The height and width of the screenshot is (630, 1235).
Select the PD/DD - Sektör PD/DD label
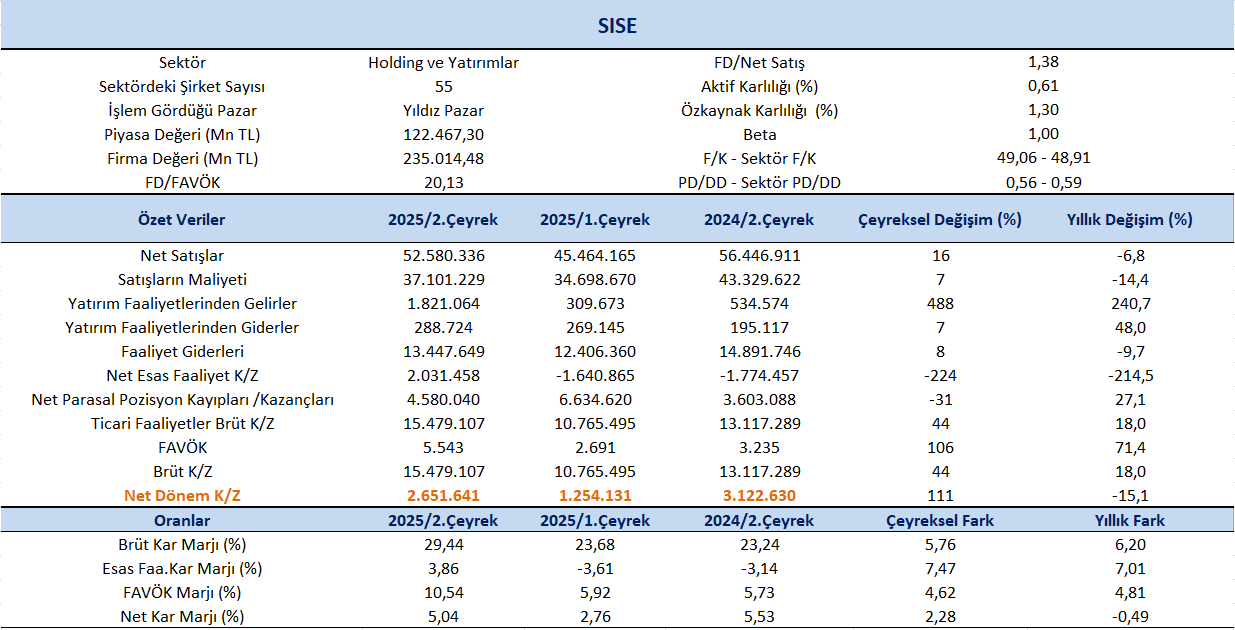point(759,182)
